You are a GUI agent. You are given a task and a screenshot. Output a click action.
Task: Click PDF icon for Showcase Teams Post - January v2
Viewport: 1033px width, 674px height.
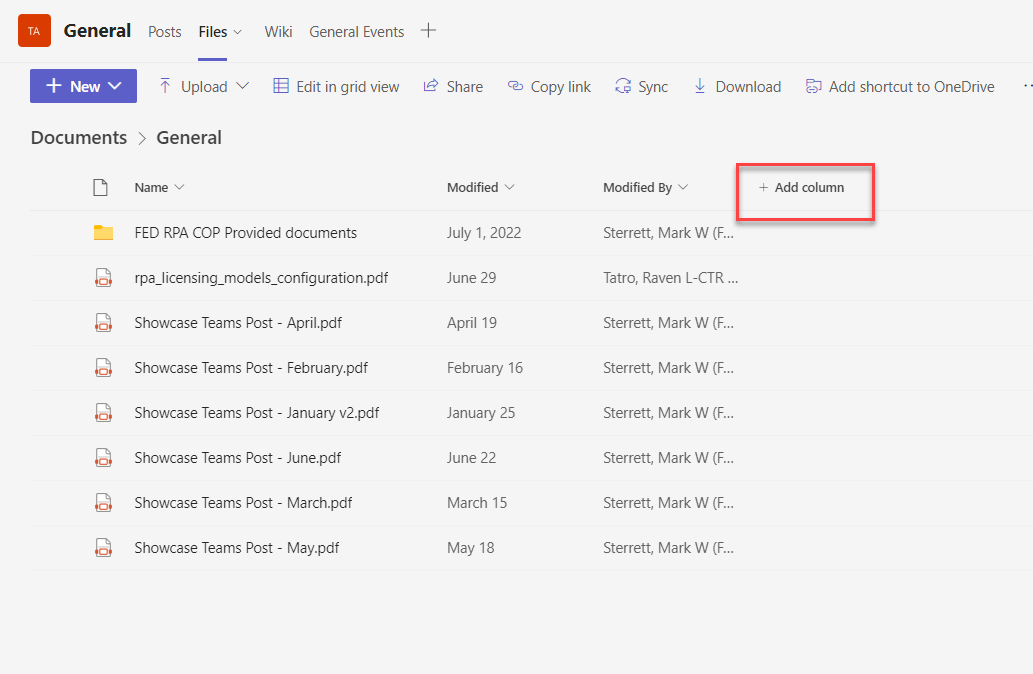pos(103,412)
